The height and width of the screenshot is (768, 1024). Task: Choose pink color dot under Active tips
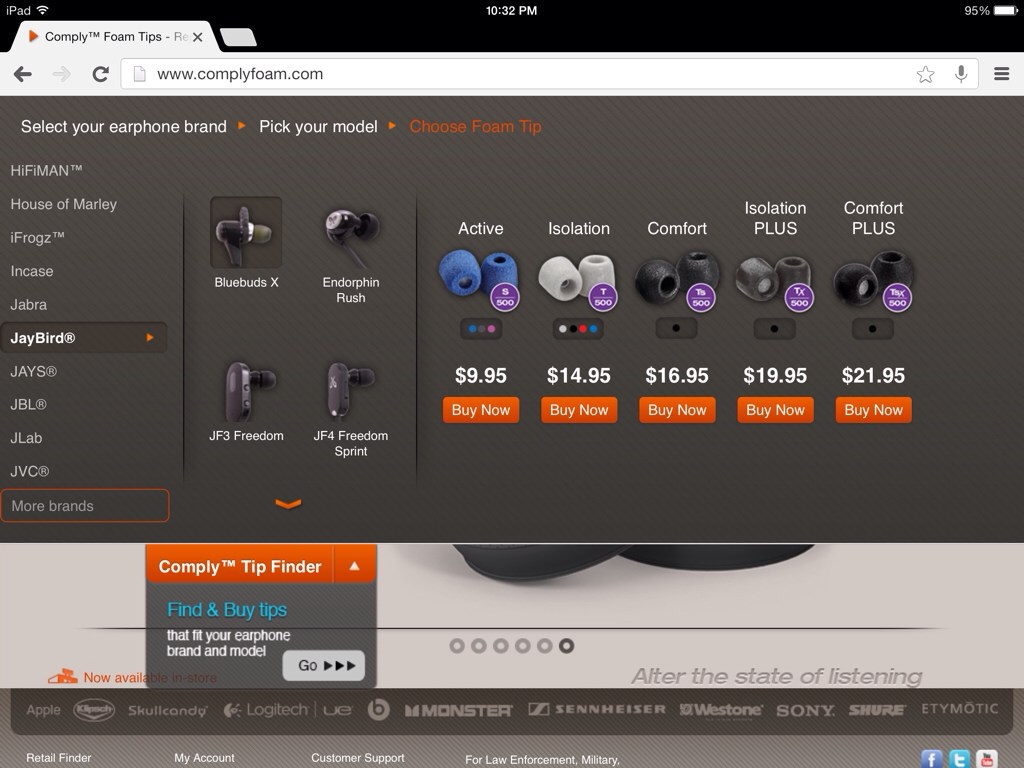tap(491, 328)
